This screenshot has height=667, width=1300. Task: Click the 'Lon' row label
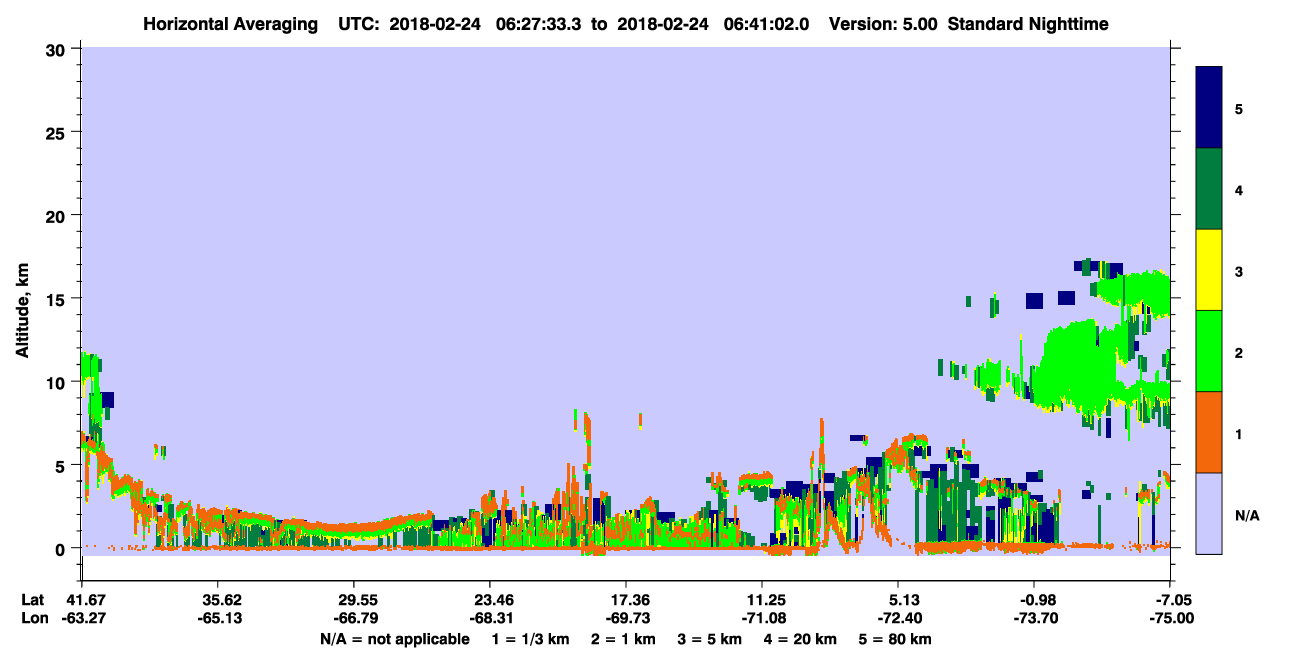(33, 619)
